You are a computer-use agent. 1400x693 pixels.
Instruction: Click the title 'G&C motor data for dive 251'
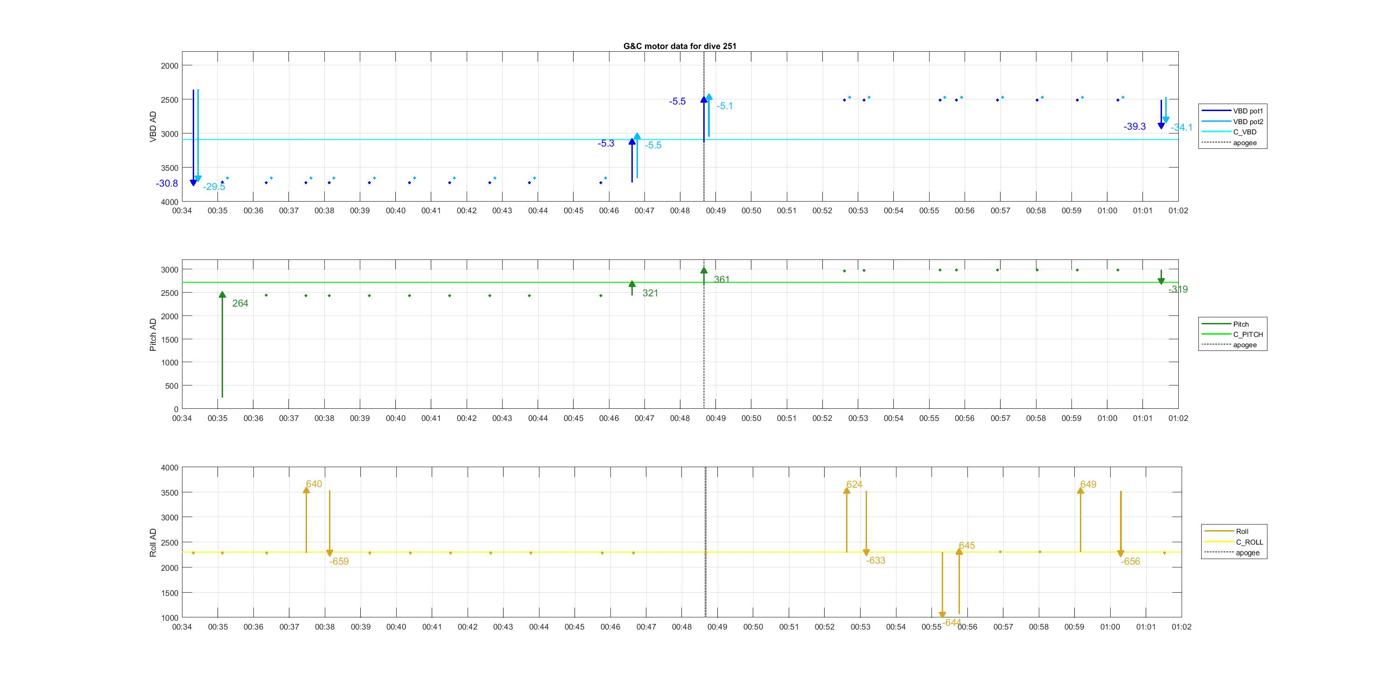tap(680, 46)
